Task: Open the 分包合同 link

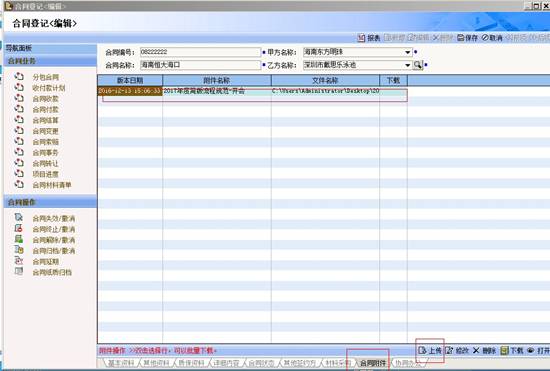Action: (46, 77)
